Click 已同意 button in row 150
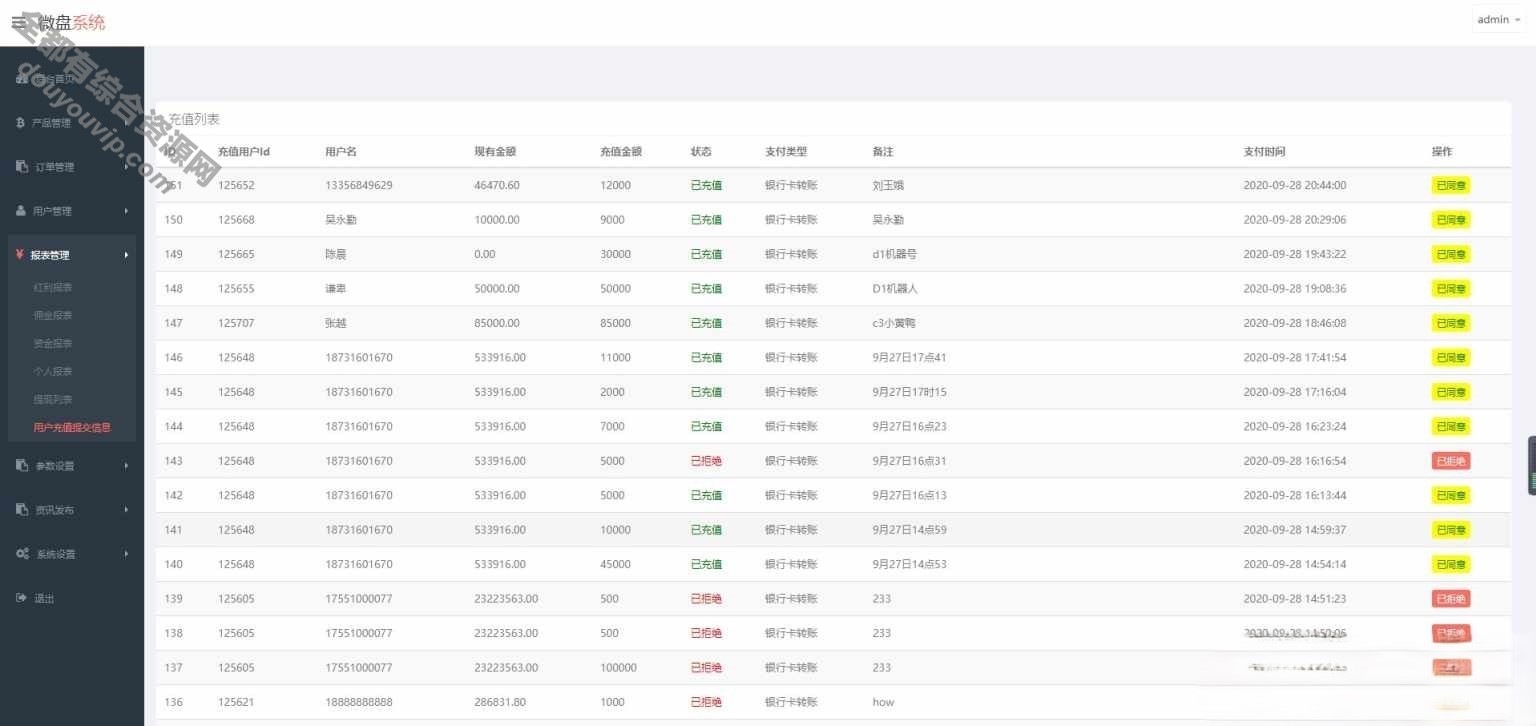Screen dimensions: 1536x726 (1451, 220)
